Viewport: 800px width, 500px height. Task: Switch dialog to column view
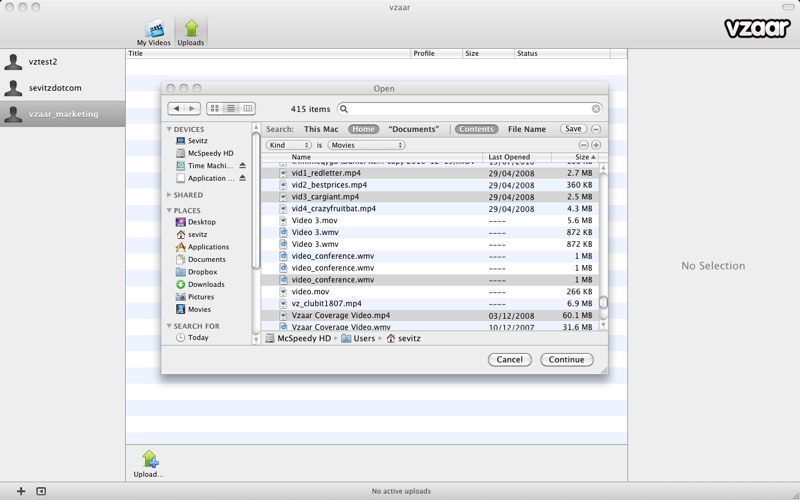pos(247,108)
